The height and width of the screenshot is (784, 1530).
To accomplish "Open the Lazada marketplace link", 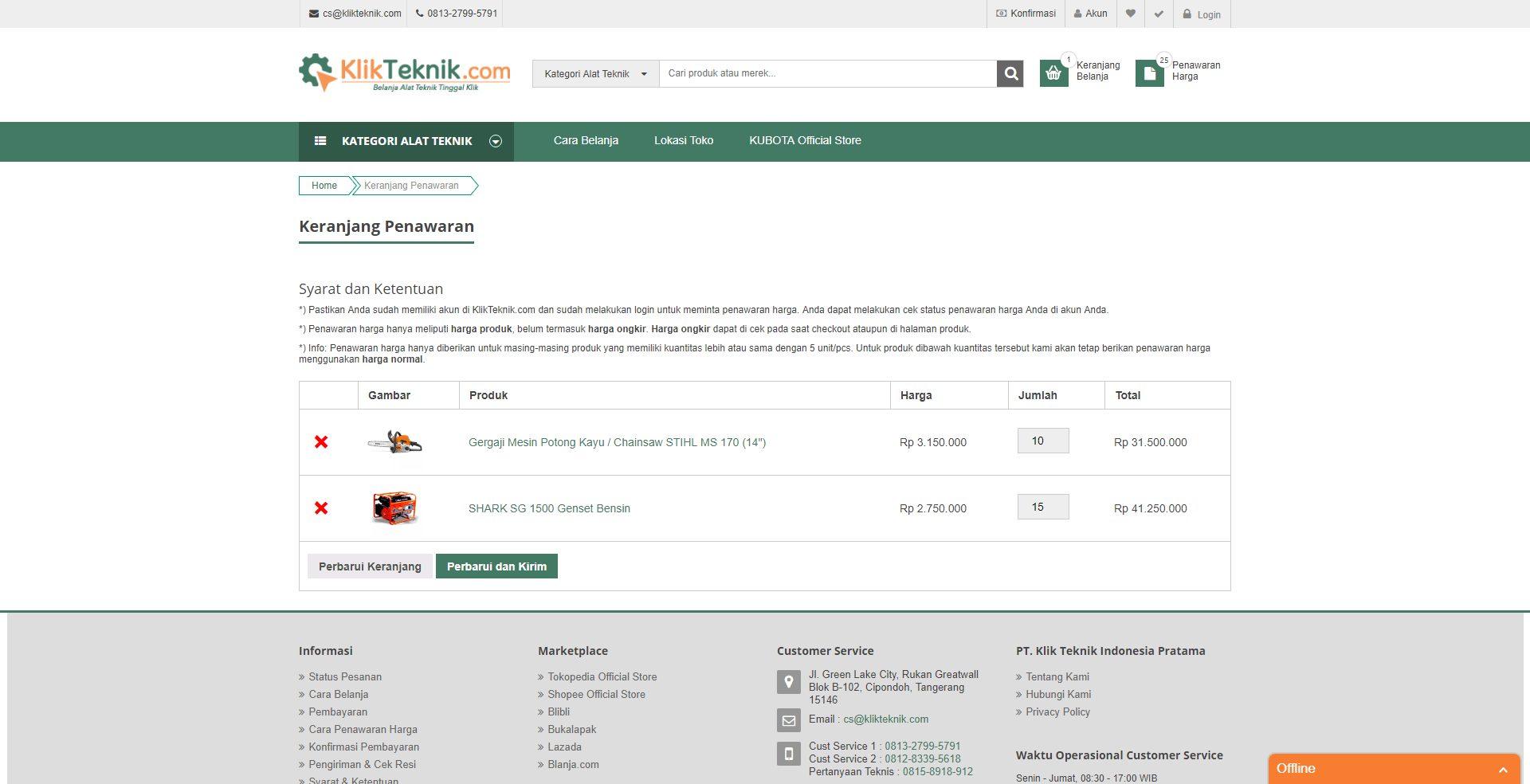I will tap(564, 747).
